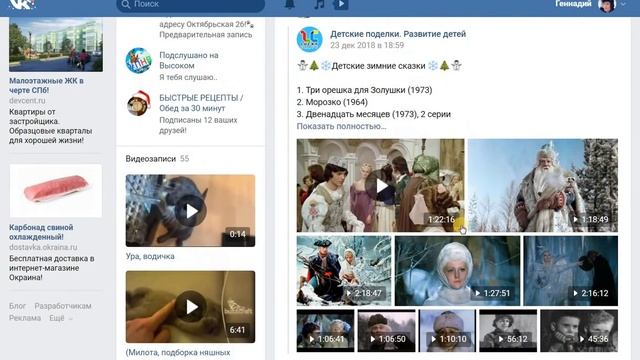Open the dostavka.okraina.ru ad address

pyautogui.click(x=43, y=247)
